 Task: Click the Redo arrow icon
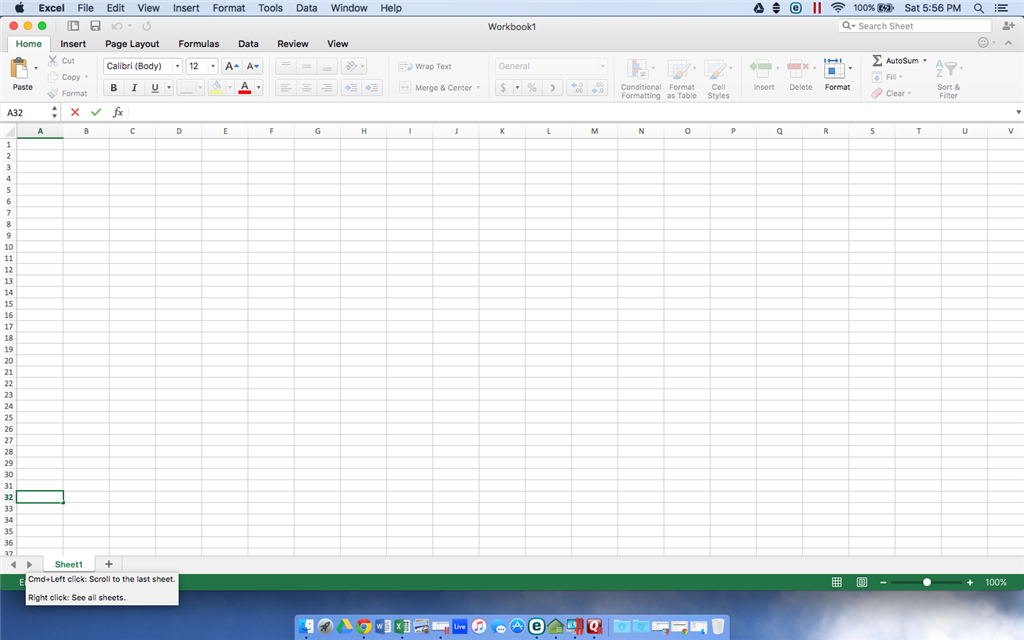pos(146,26)
